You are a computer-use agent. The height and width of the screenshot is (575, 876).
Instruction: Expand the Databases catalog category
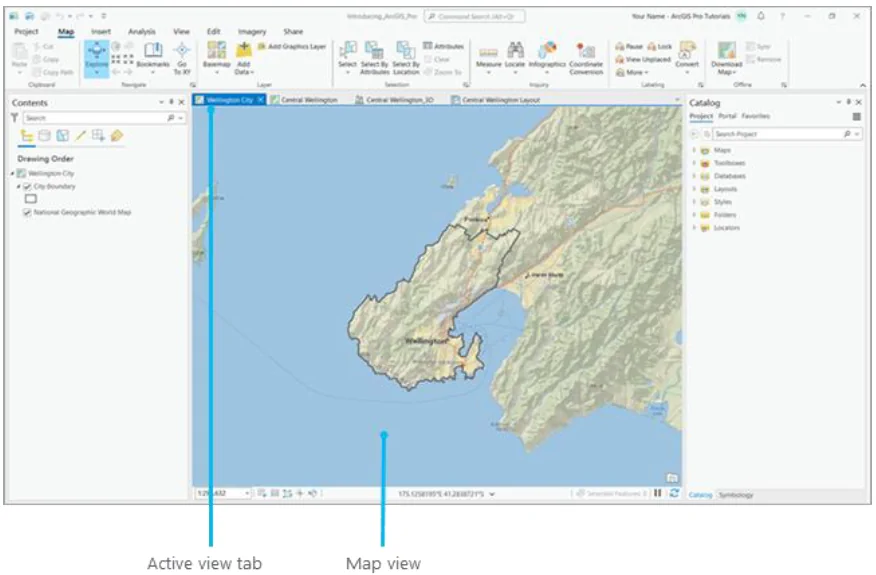[x=694, y=176]
